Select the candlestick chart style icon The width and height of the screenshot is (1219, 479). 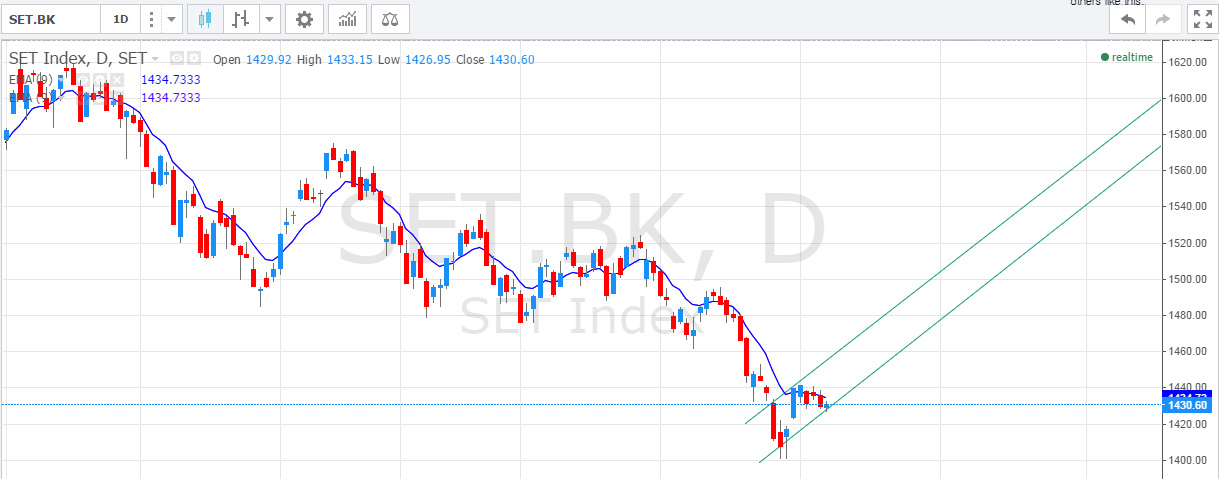206,19
